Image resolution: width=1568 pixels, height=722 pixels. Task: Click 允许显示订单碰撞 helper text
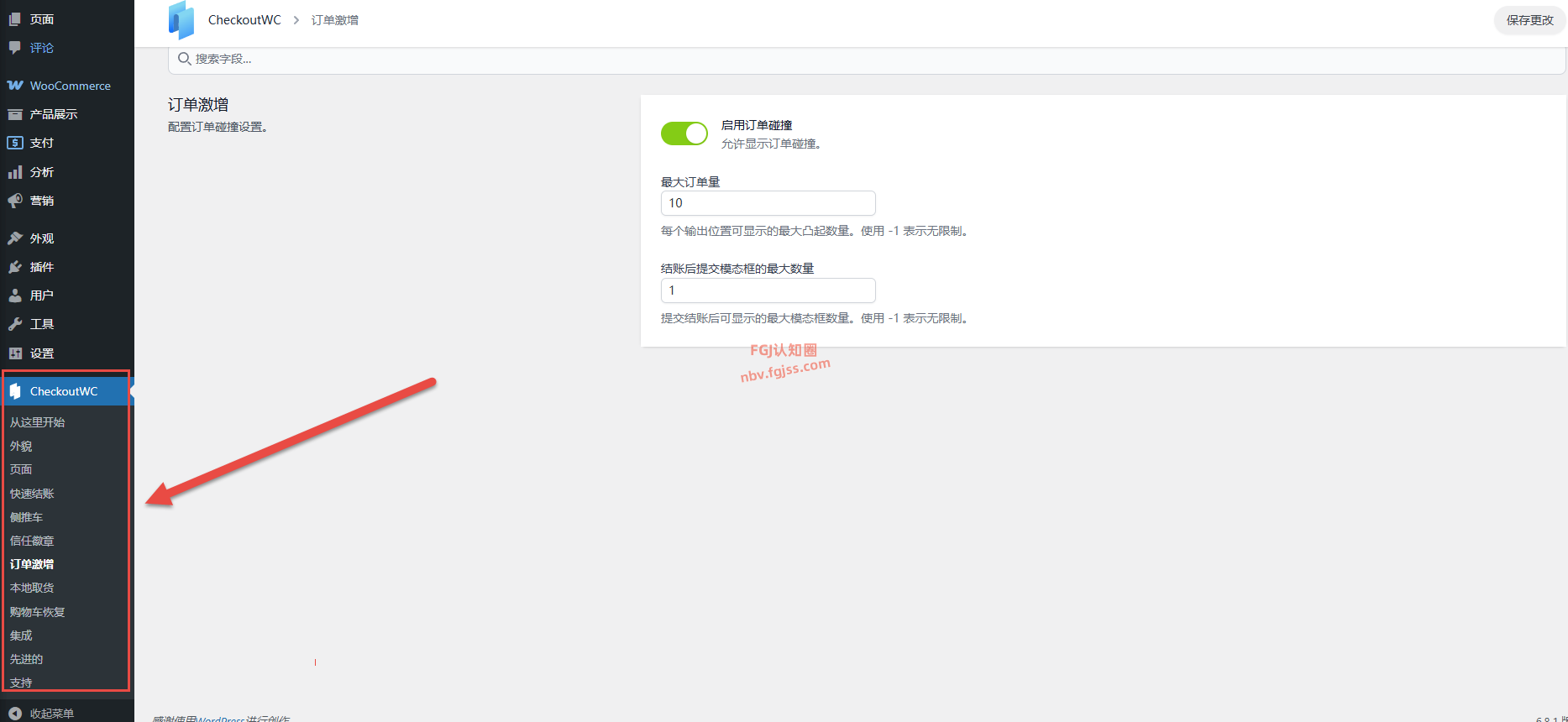(771, 144)
